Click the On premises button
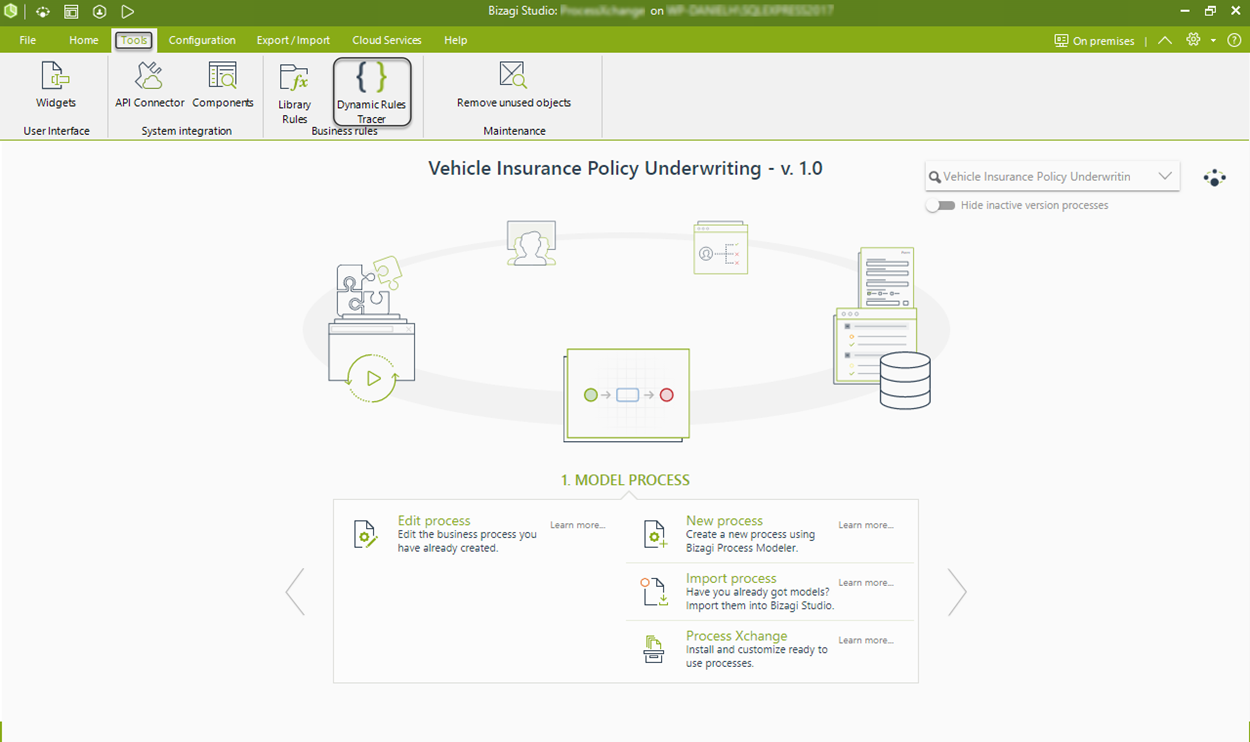 (1094, 41)
